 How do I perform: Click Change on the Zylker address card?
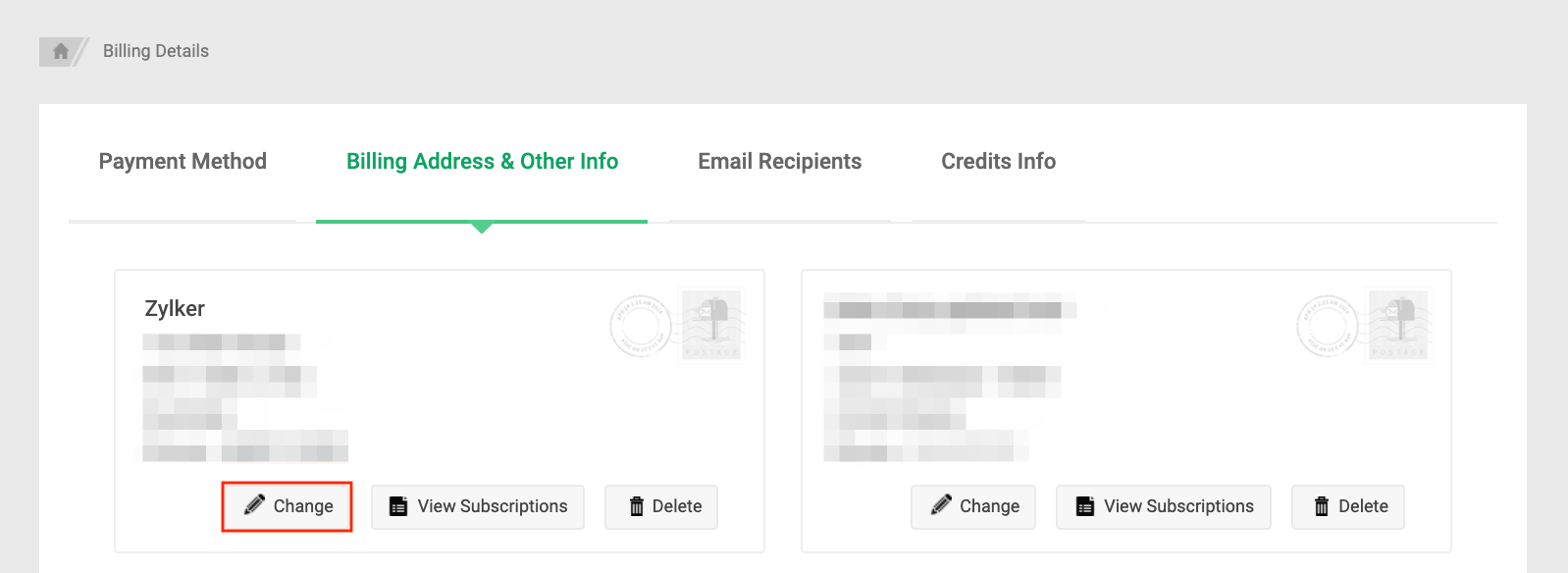pos(287,505)
